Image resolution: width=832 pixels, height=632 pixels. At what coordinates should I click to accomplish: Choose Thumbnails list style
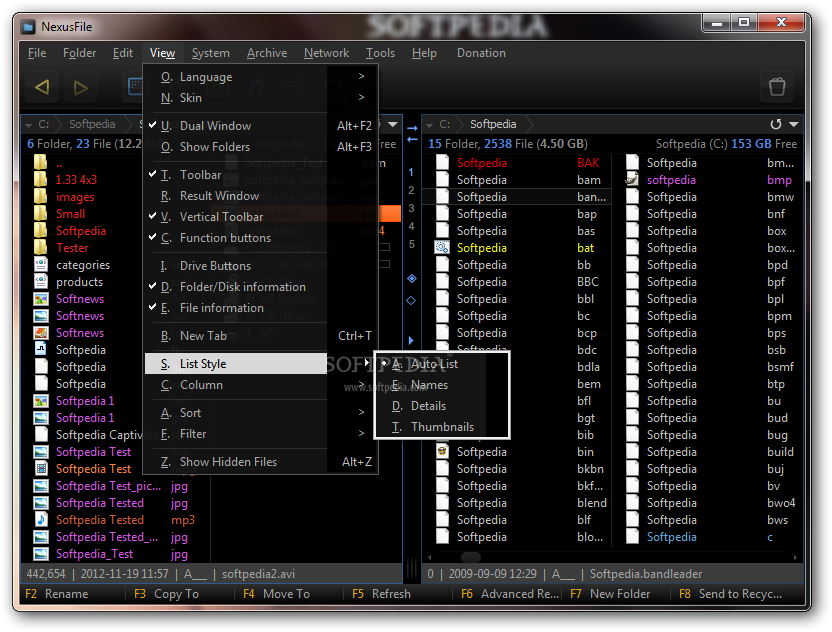(442, 427)
